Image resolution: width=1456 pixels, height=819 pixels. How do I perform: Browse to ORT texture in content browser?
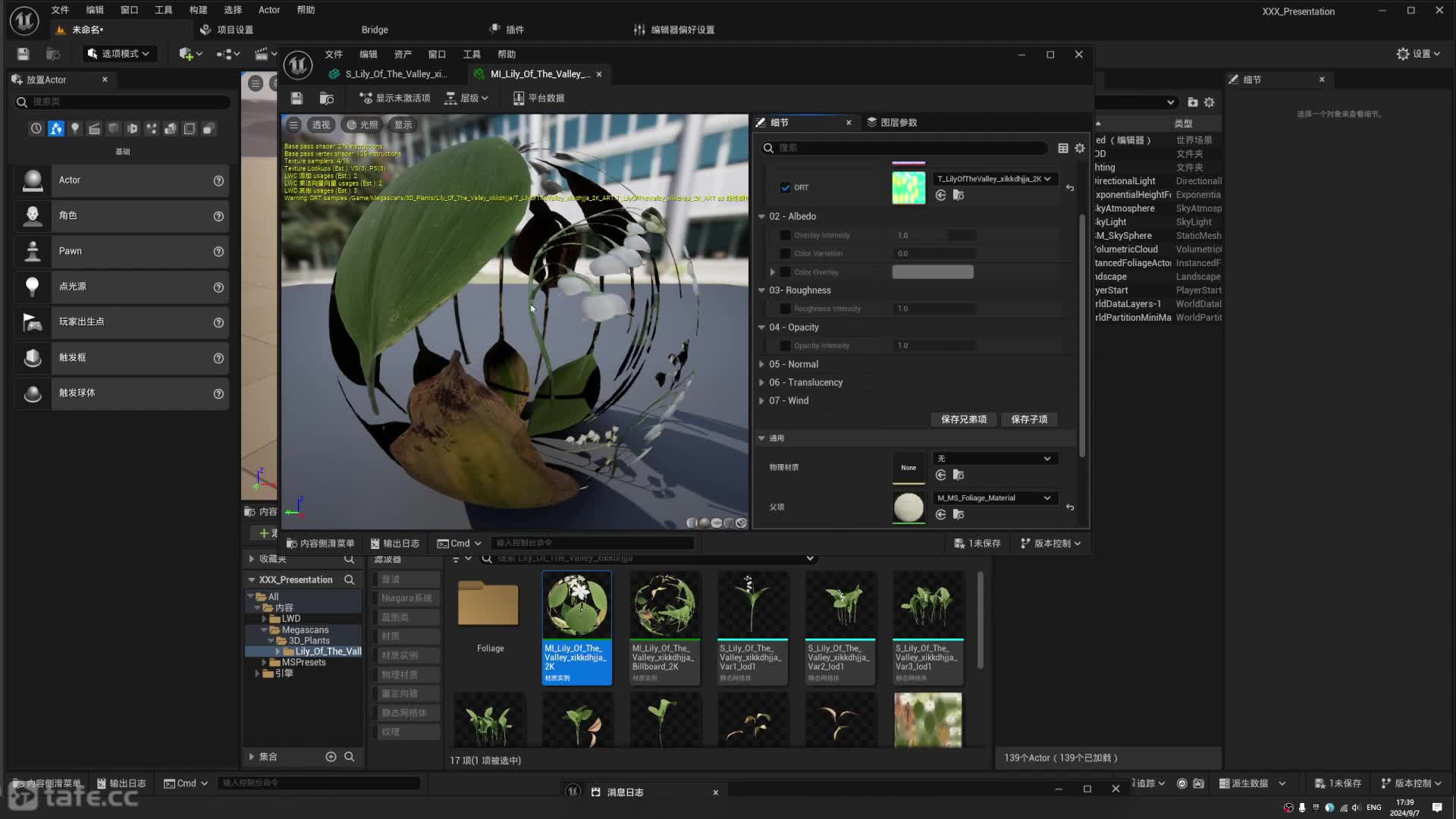point(959,196)
